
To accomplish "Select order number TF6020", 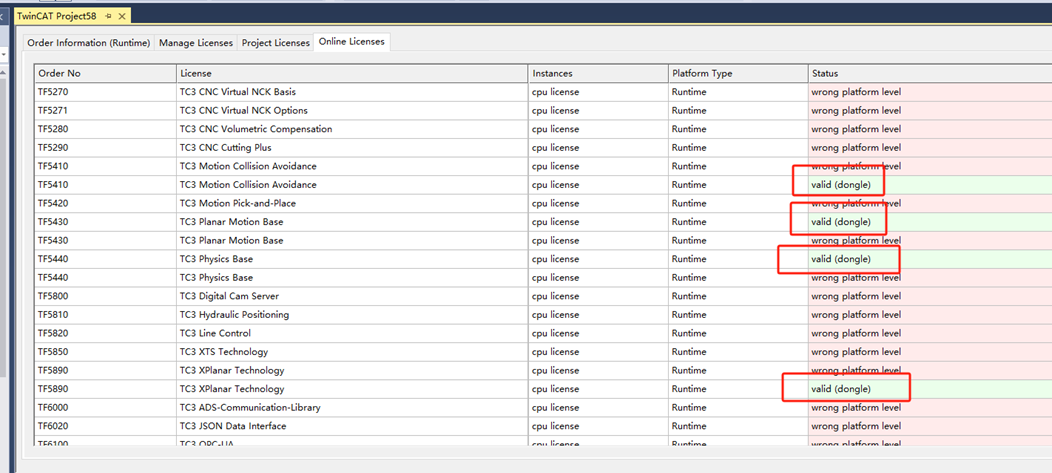I will tap(53, 426).
